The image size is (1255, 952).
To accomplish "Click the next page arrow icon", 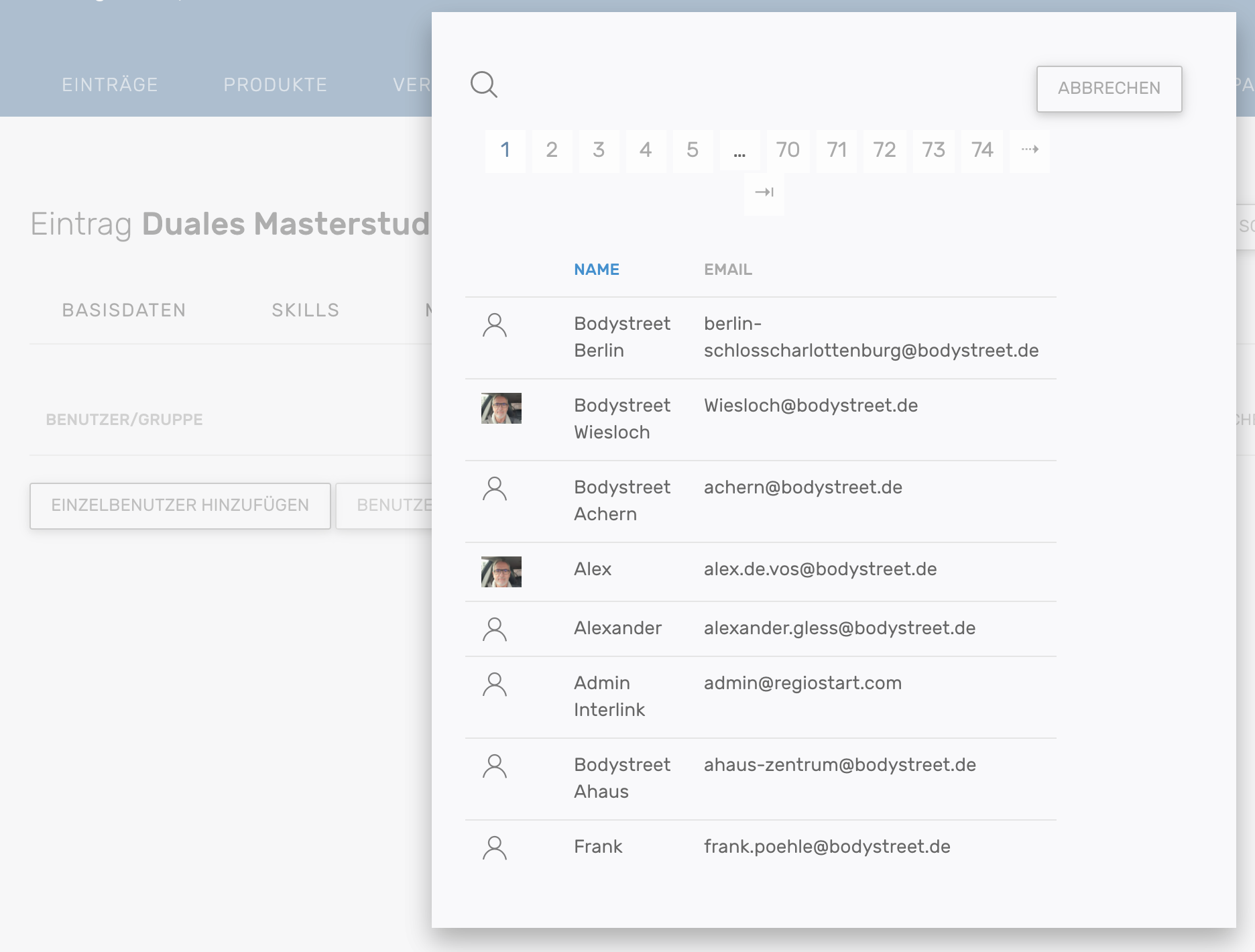I will pyautogui.click(x=1030, y=150).
